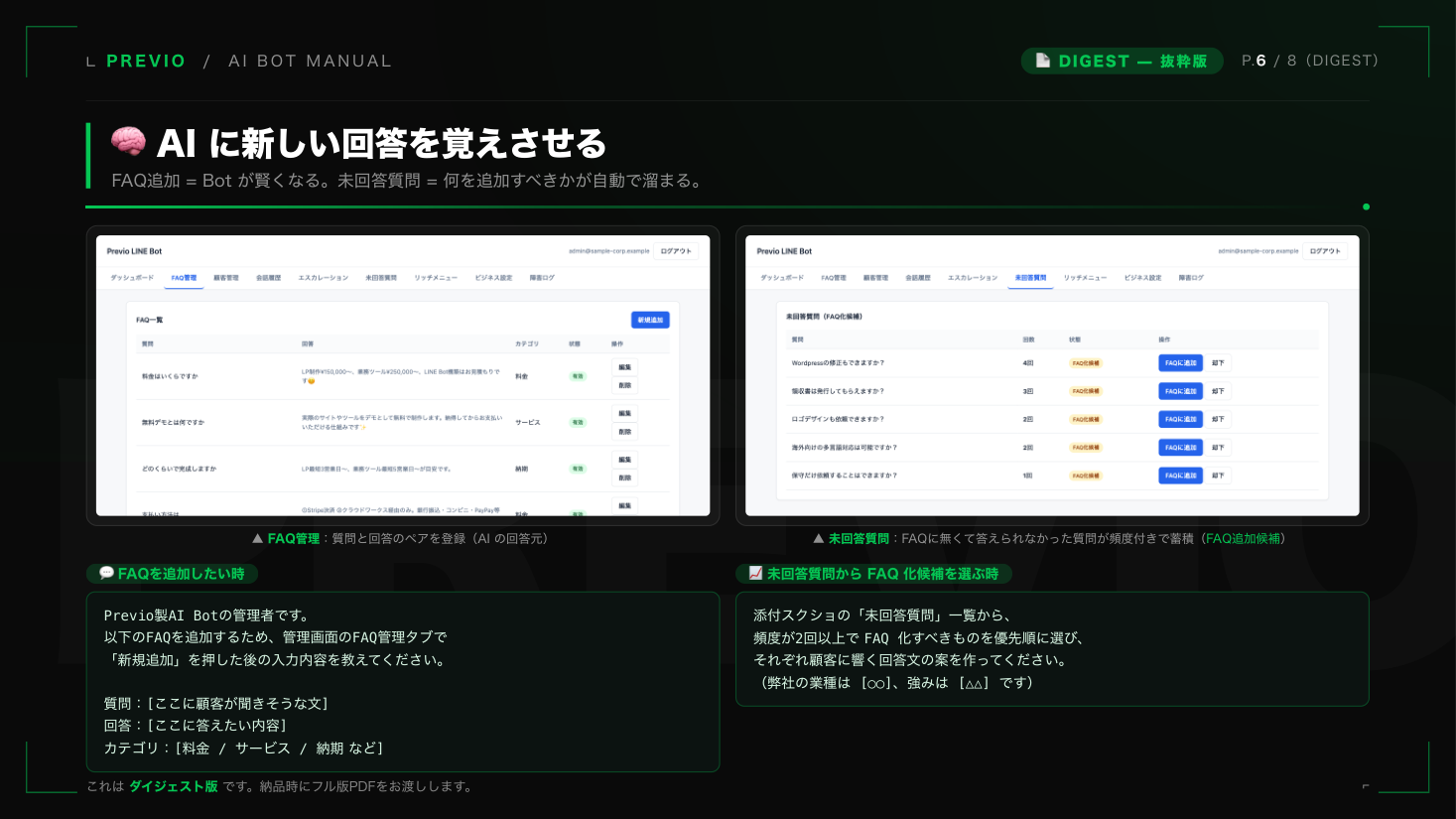Click the 有効 status badge in 料金はいくらですか row
This screenshot has height=819, width=1456.
pyautogui.click(x=578, y=376)
